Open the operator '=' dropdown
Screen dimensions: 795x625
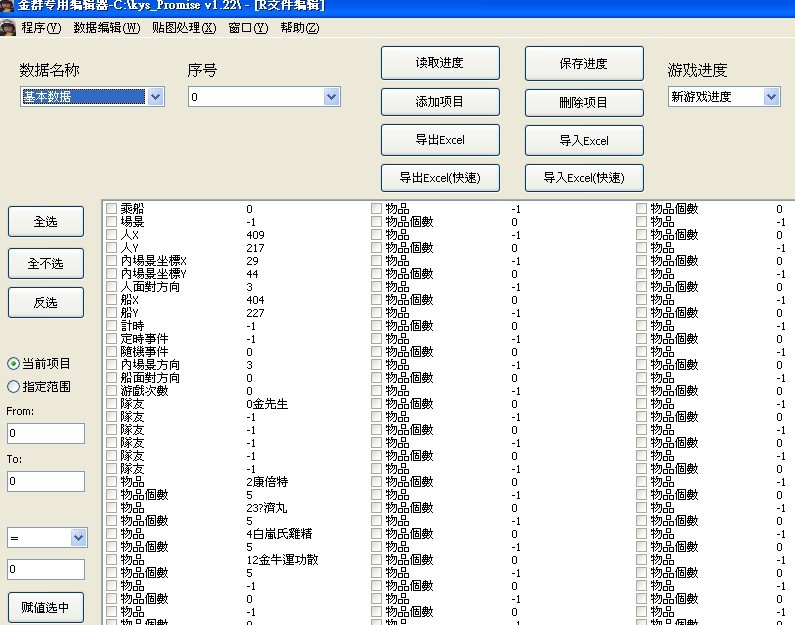(78, 537)
